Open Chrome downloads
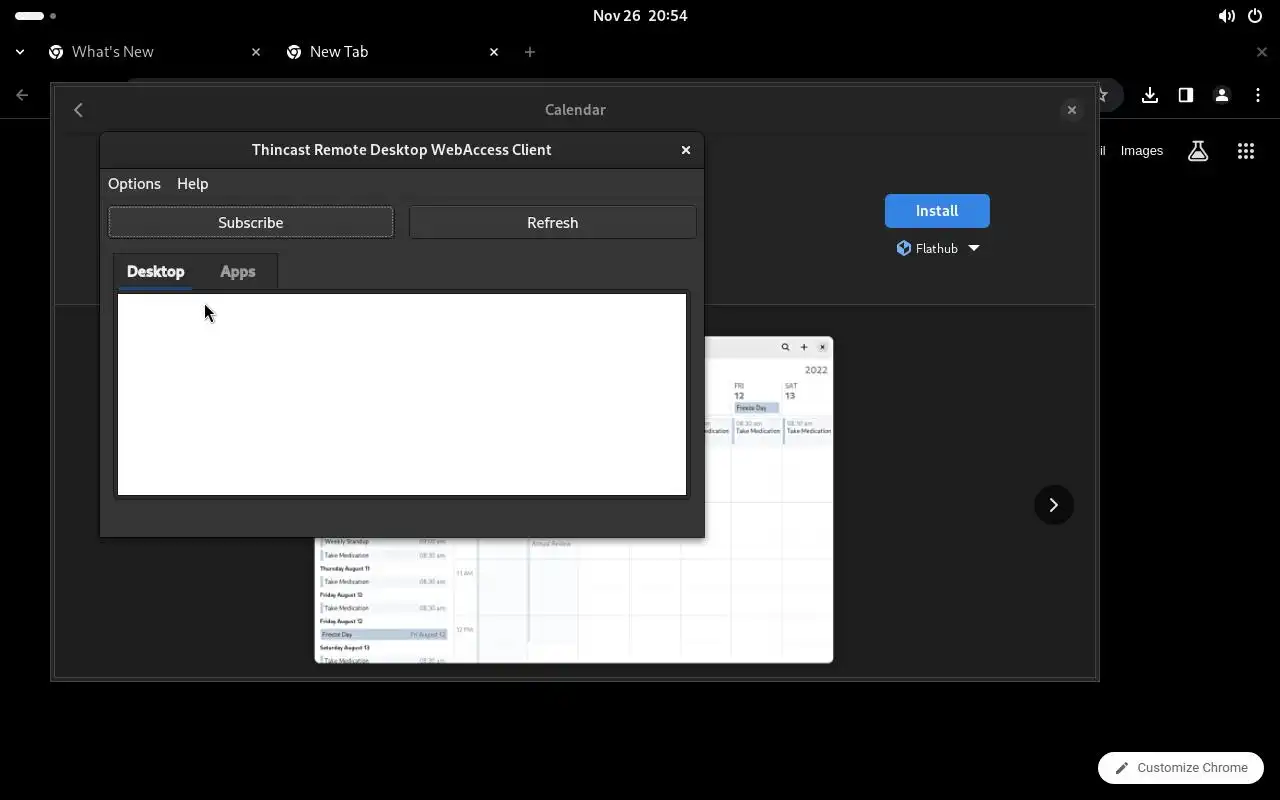The width and height of the screenshot is (1280, 800). pyautogui.click(x=1150, y=95)
